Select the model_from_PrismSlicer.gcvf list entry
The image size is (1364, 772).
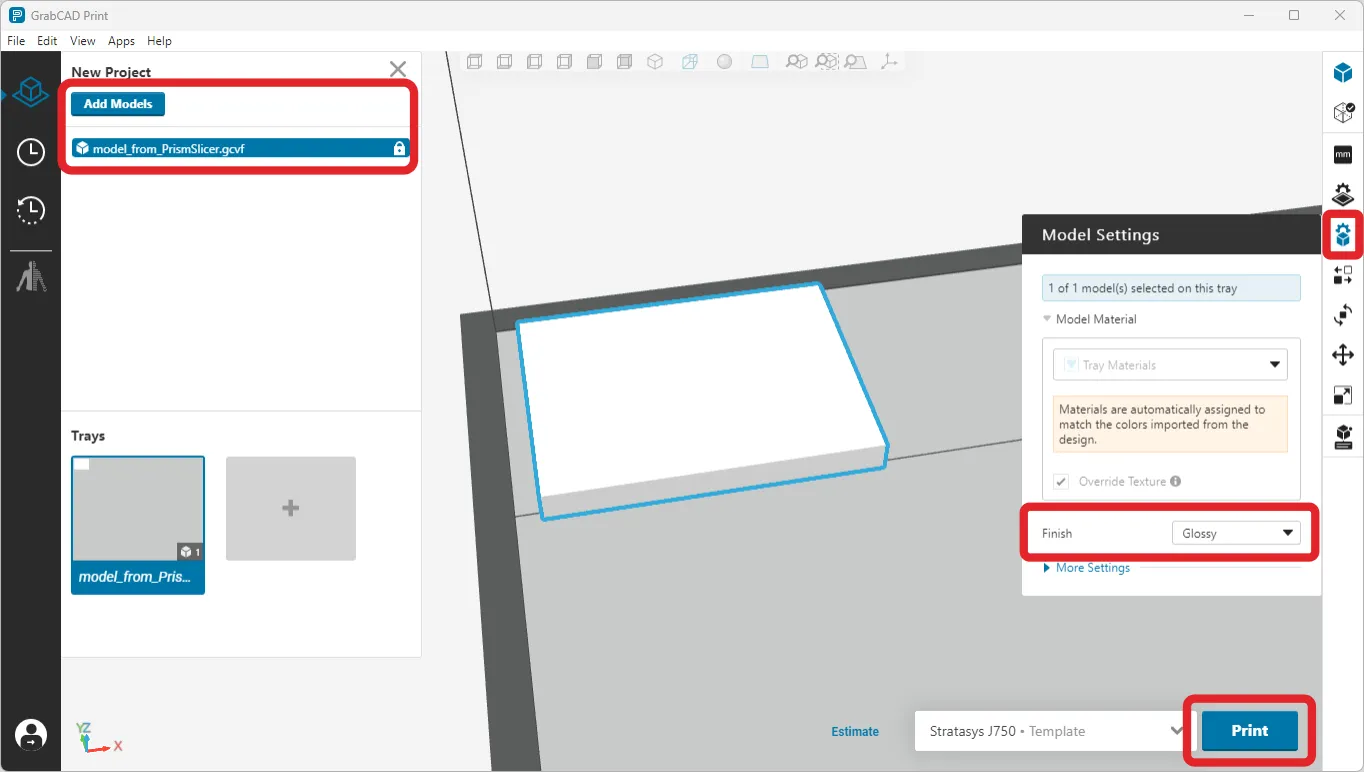click(240, 147)
